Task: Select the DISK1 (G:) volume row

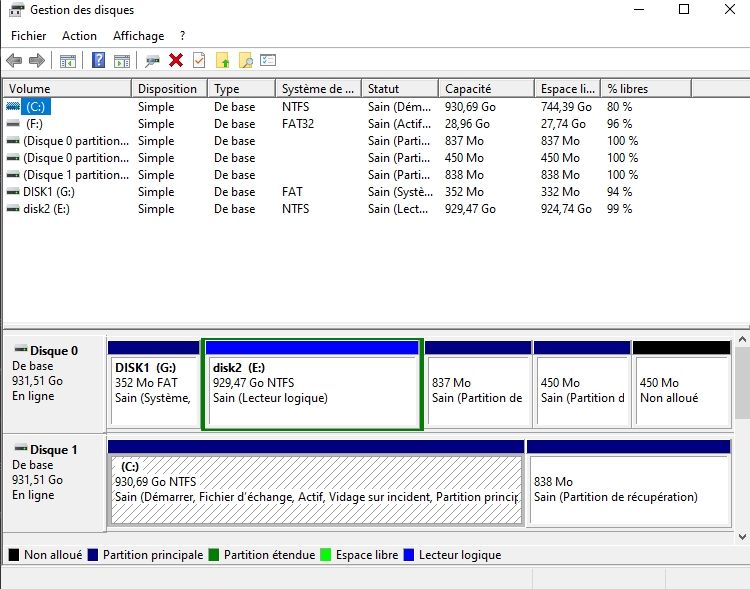Action: (348, 192)
